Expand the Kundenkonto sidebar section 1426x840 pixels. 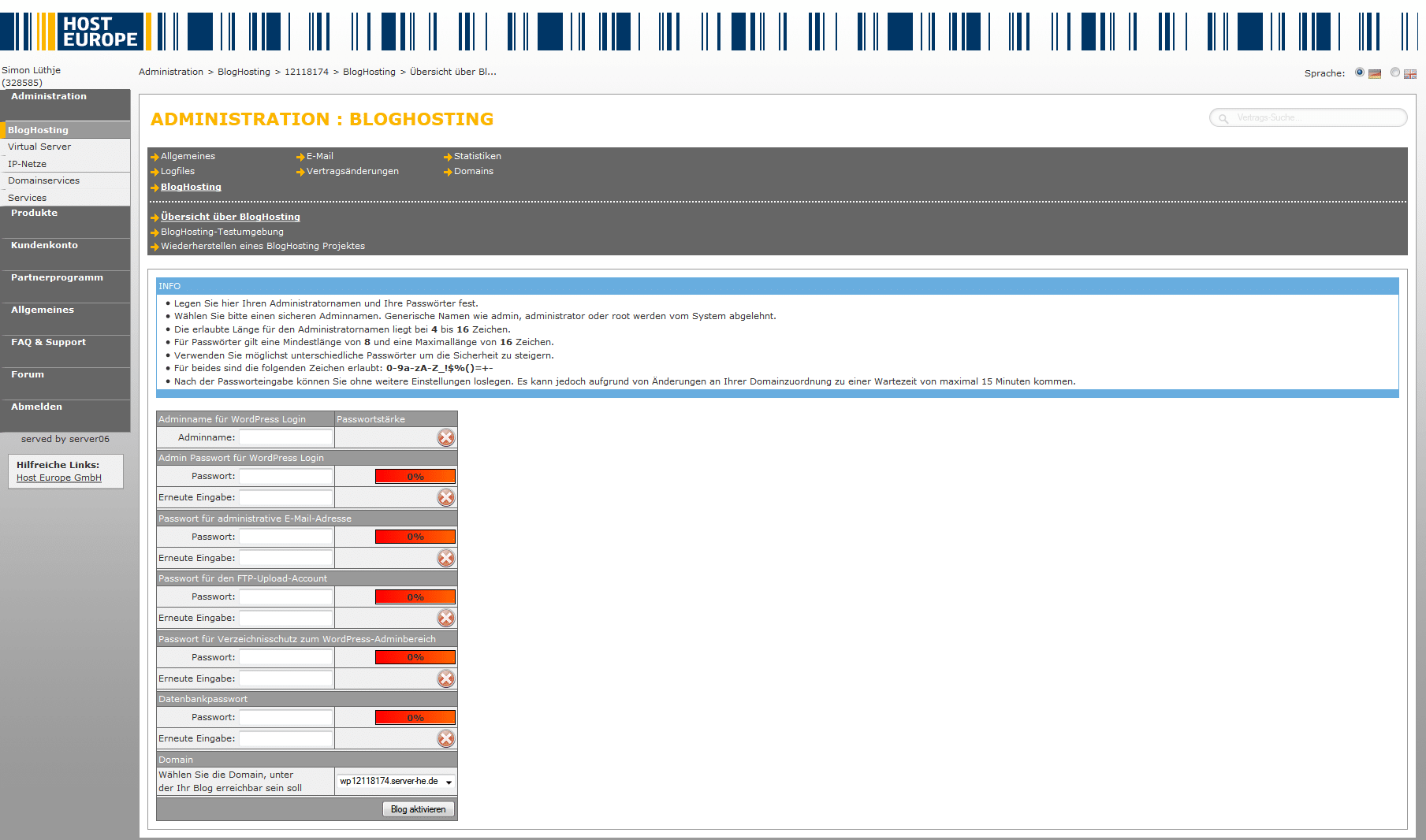(x=44, y=246)
